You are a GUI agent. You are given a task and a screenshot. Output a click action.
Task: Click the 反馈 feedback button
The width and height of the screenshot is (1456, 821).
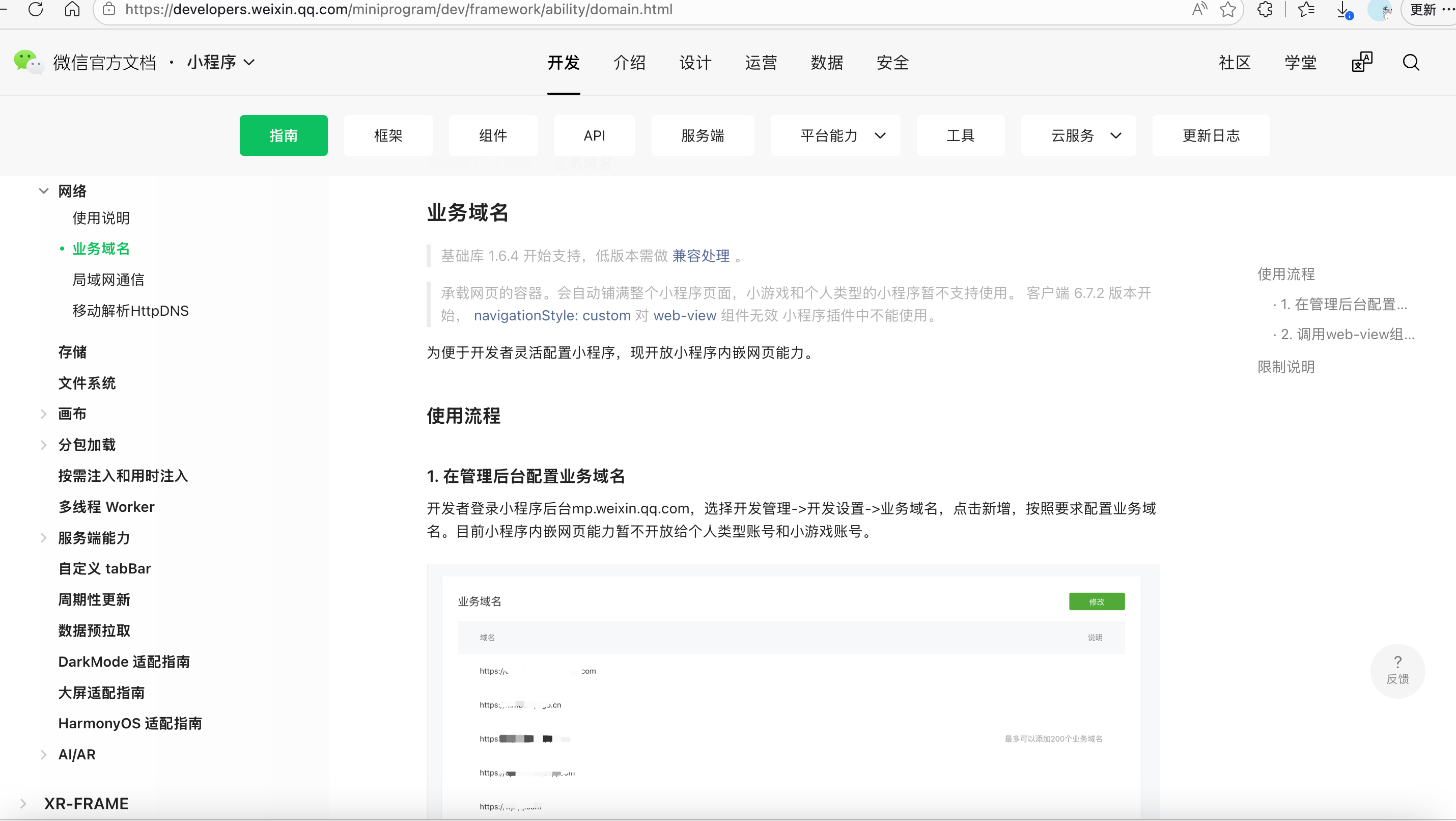click(1397, 671)
